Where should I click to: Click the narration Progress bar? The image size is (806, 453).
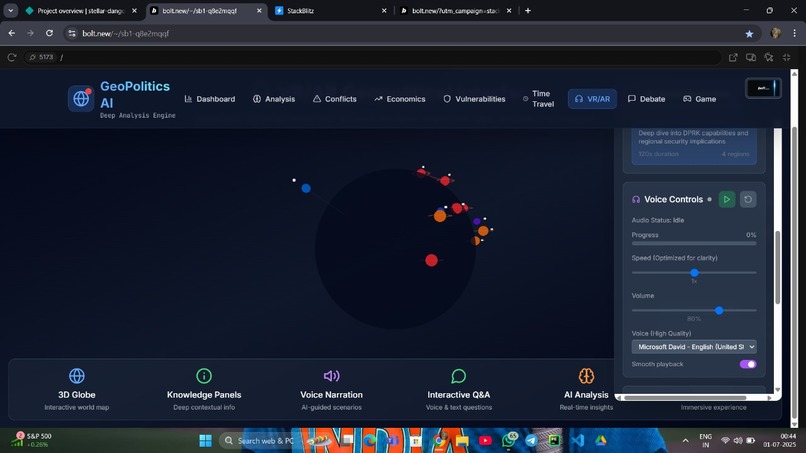tap(694, 244)
